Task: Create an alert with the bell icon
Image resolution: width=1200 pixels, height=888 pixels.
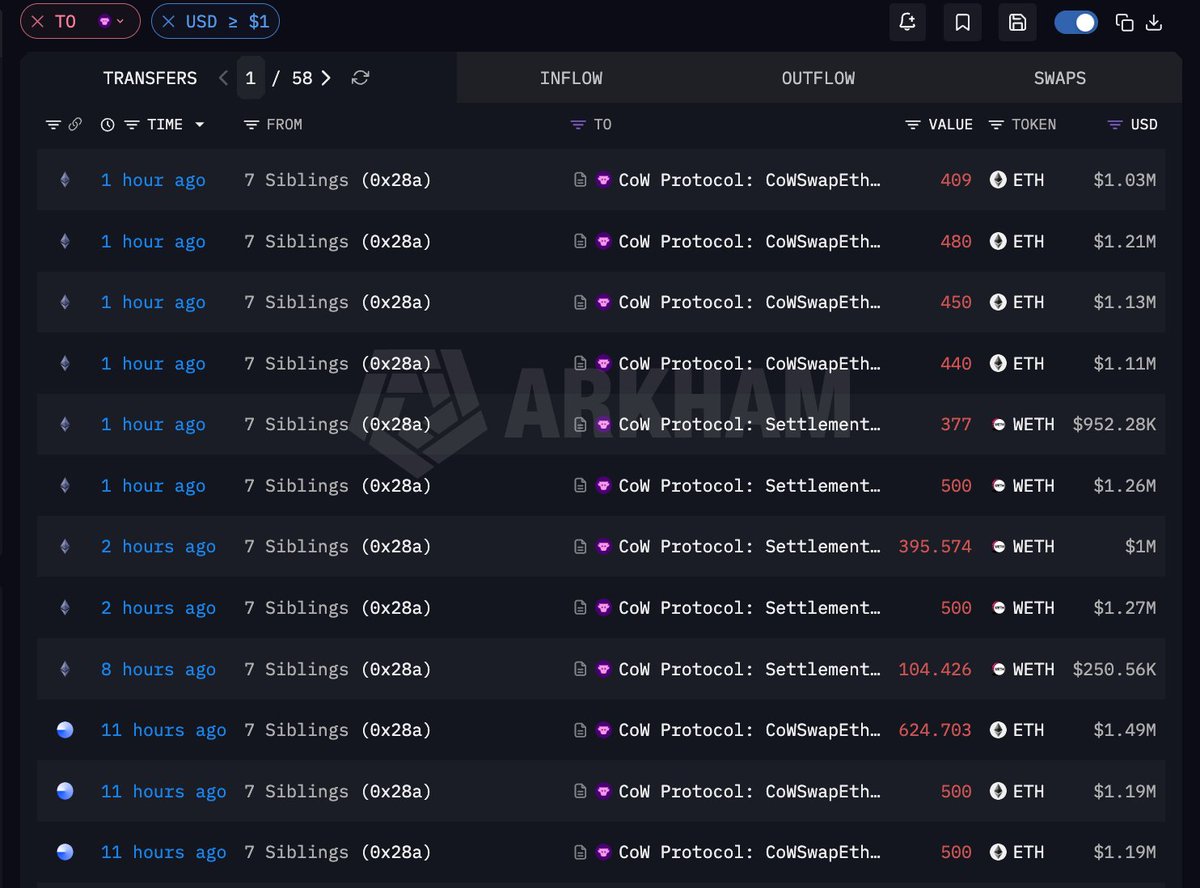Action: pos(908,22)
